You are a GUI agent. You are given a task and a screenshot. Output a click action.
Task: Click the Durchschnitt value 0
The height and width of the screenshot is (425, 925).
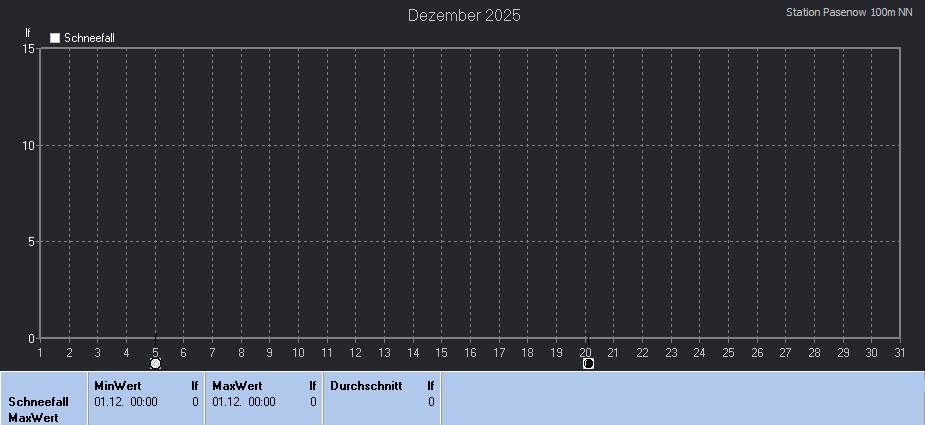pos(431,401)
